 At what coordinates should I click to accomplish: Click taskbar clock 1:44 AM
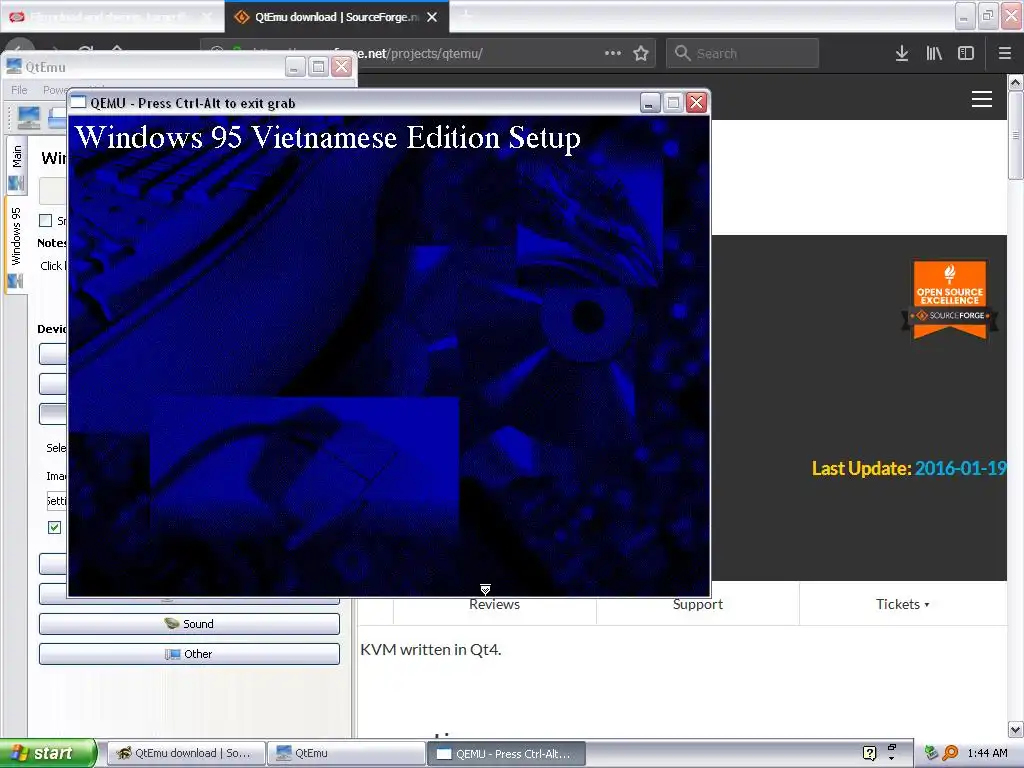(x=987, y=753)
